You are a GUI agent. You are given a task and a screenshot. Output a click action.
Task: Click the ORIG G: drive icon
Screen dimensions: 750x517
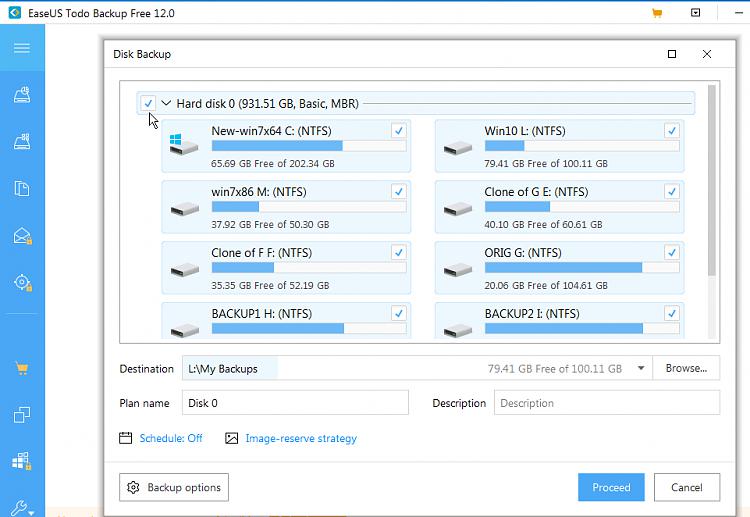[x=458, y=270]
